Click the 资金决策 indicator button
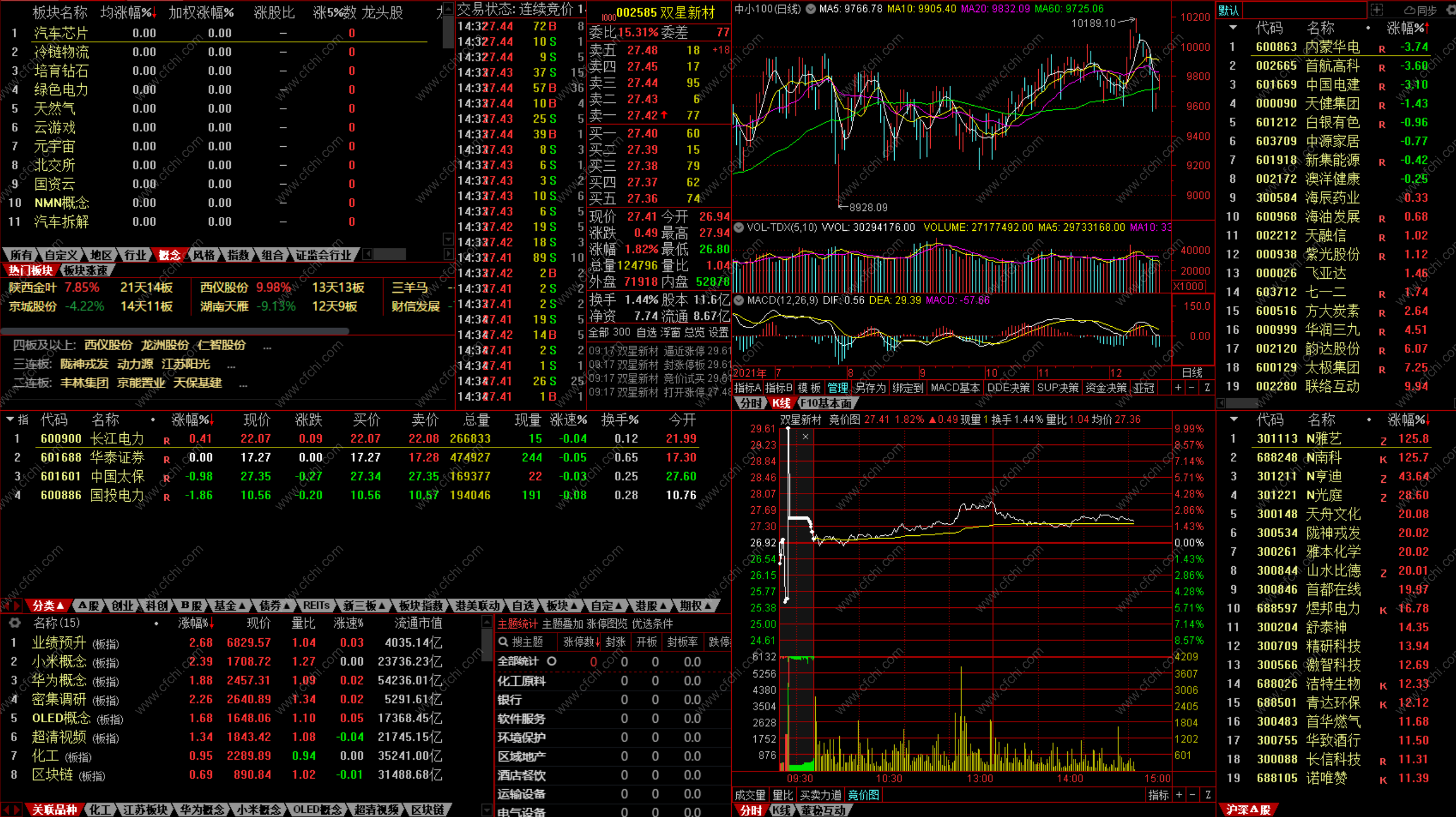The width and height of the screenshot is (1456, 817). point(1106,388)
